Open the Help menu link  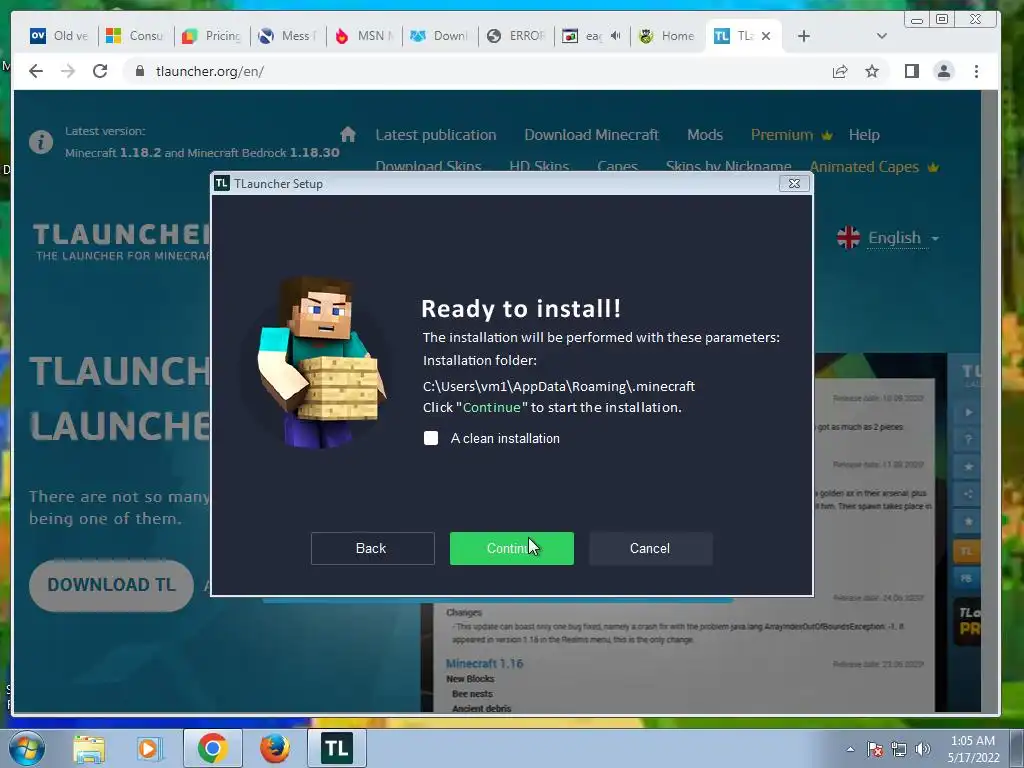pyautogui.click(x=864, y=135)
